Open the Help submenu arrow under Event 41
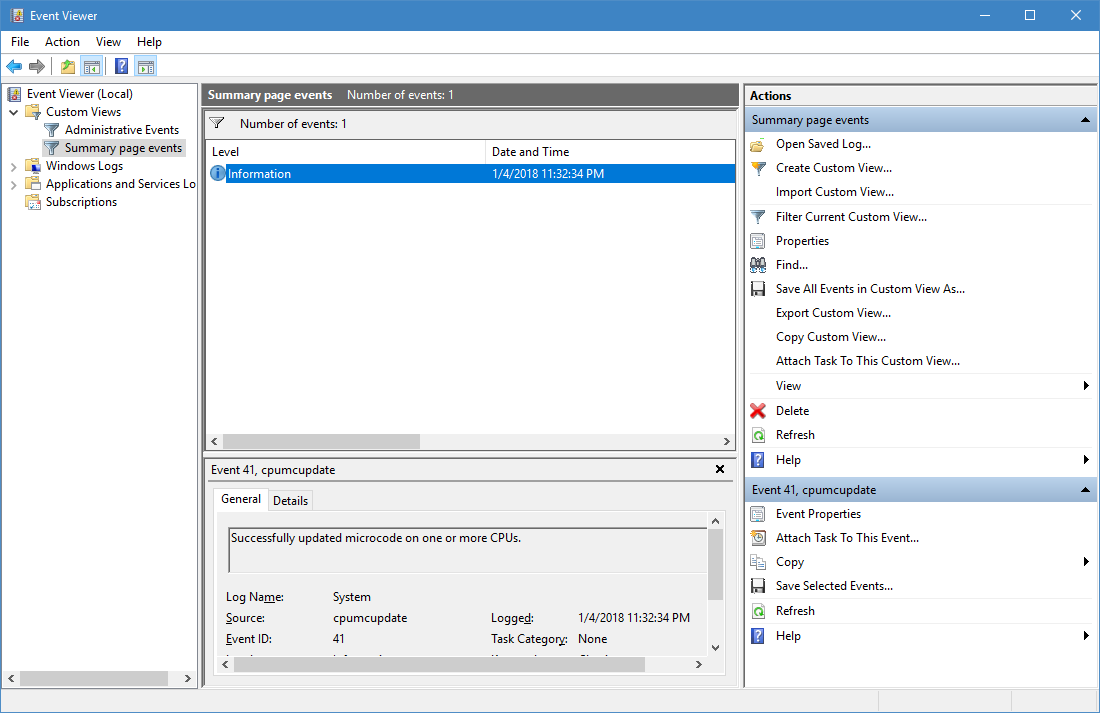Image resolution: width=1100 pixels, height=713 pixels. point(1086,637)
